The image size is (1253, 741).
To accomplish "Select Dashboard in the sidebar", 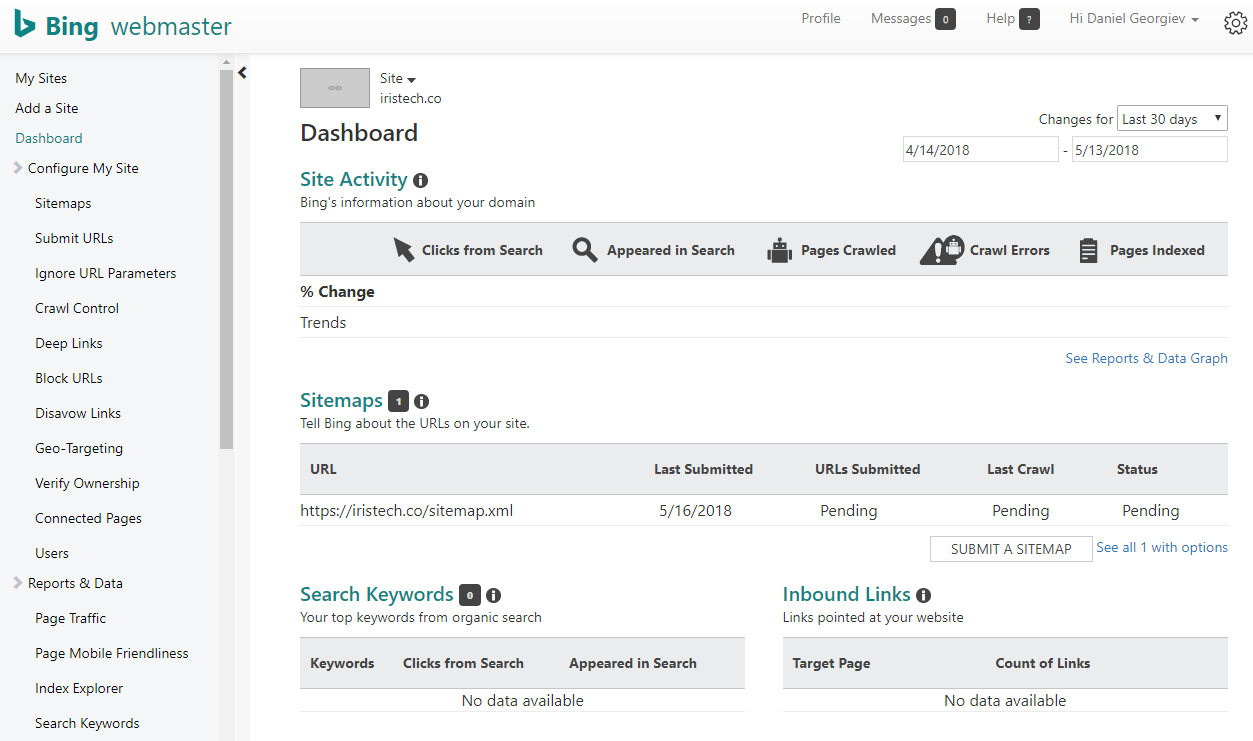I will coord(49,138).
